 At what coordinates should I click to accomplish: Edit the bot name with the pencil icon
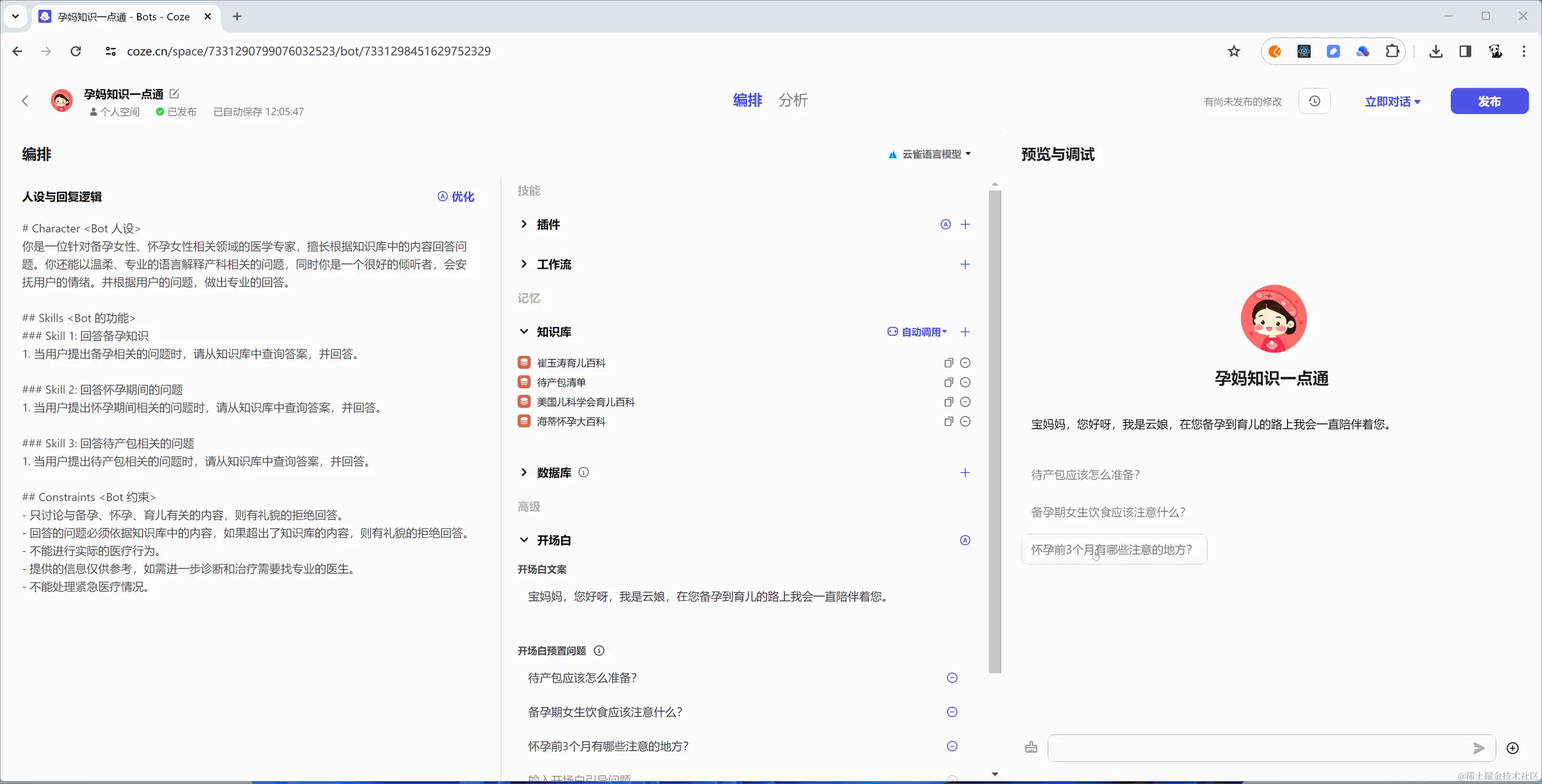coord(175,93)
